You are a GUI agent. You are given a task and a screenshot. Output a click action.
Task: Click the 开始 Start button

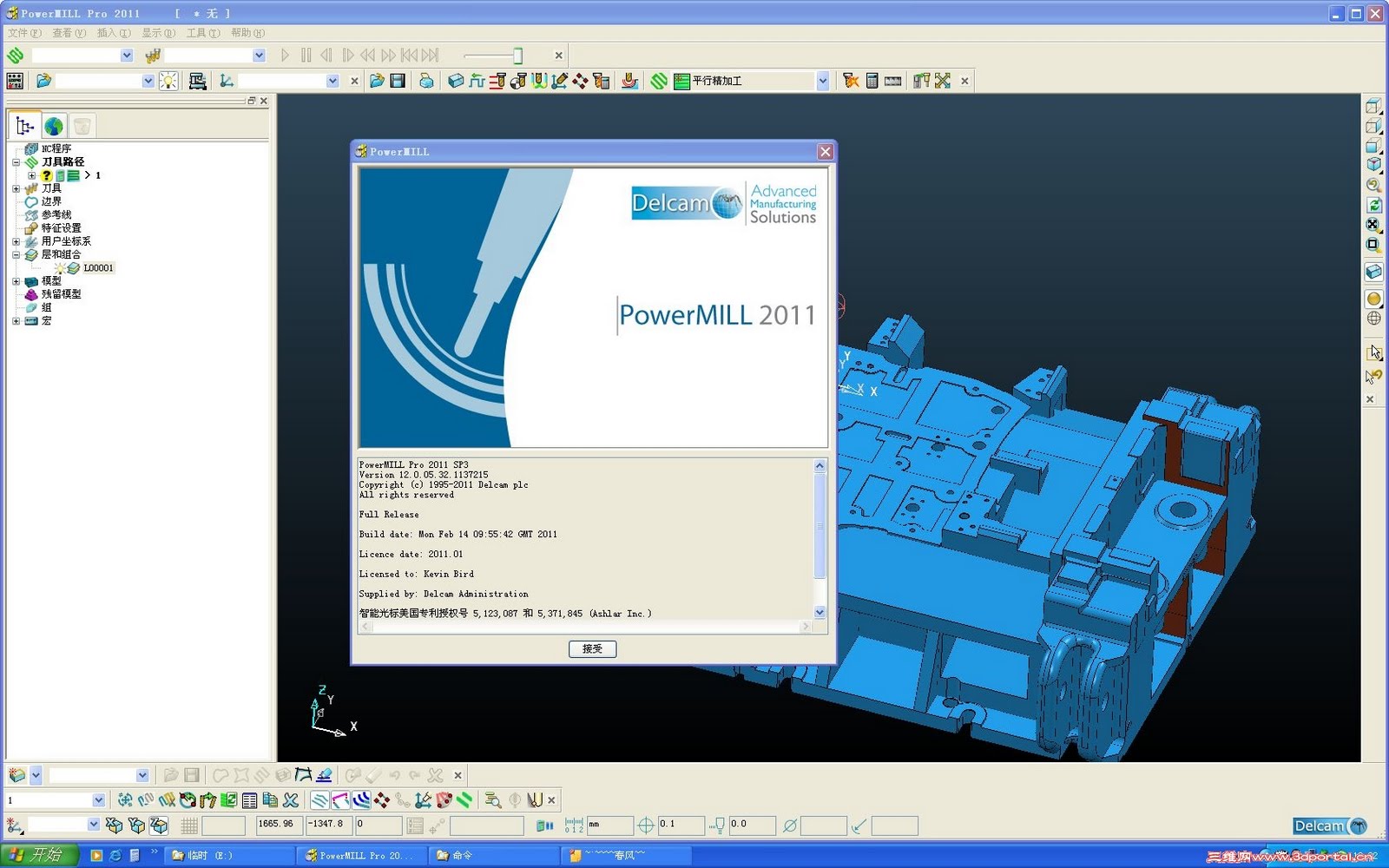click(38, 856)
